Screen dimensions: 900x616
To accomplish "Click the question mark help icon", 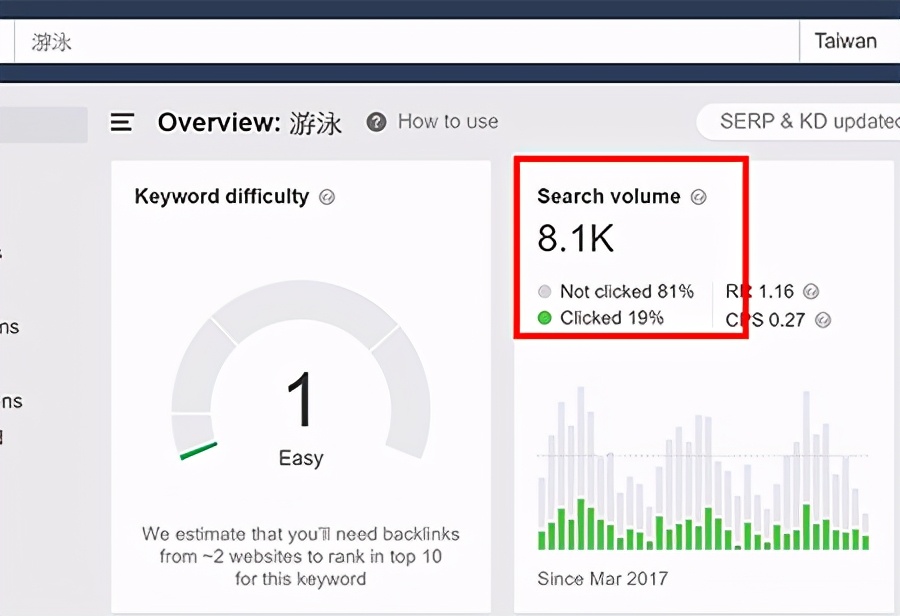I will [x=376, y=122].
